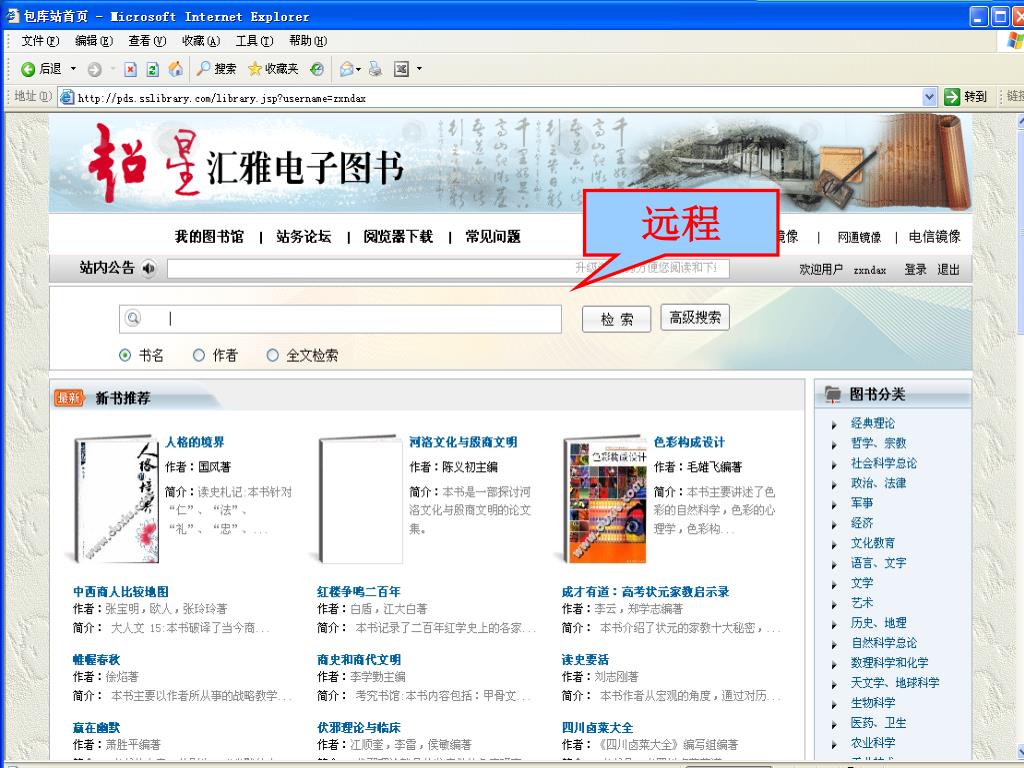Open the 收藏(A) menu

200,41
